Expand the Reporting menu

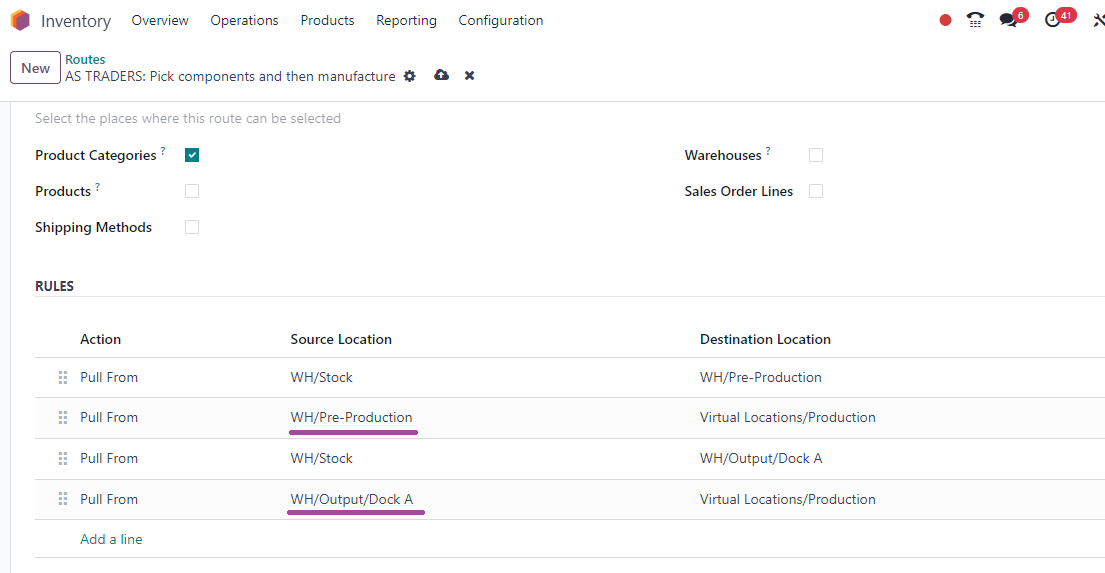tap(407, 20)
